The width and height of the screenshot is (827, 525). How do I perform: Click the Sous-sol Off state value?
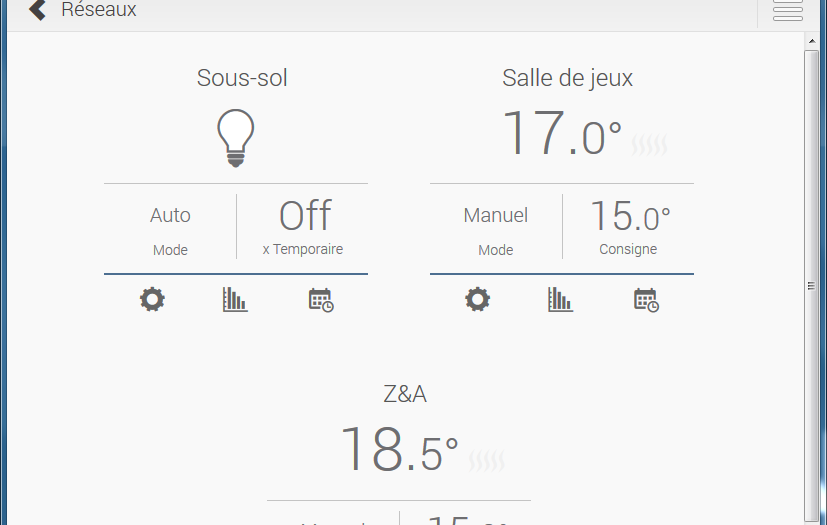coord(304,216)
